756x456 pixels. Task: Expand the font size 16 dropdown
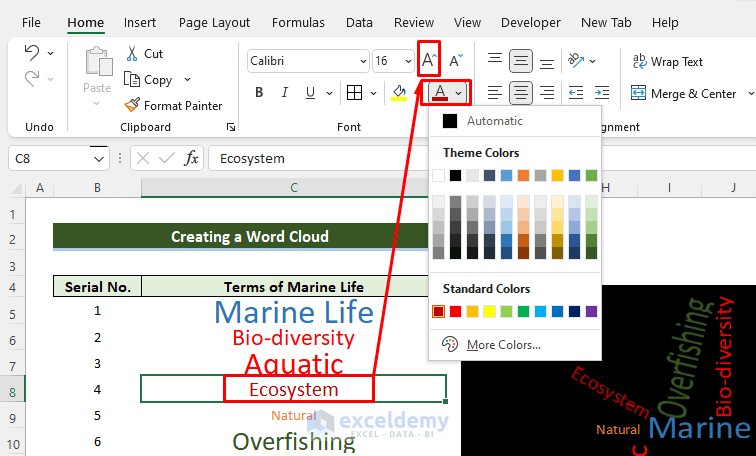[408, 61]
